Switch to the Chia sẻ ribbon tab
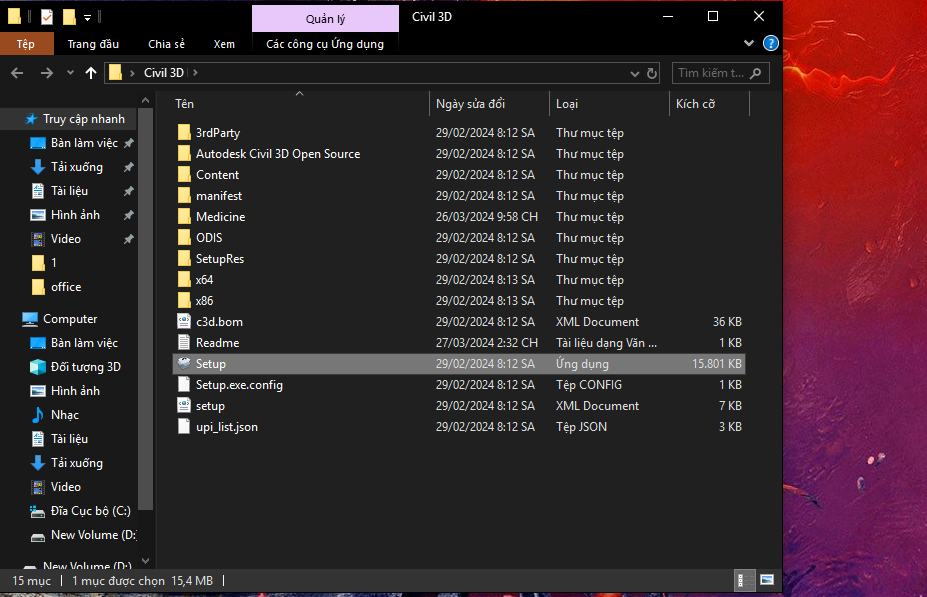 click(166, 44)
